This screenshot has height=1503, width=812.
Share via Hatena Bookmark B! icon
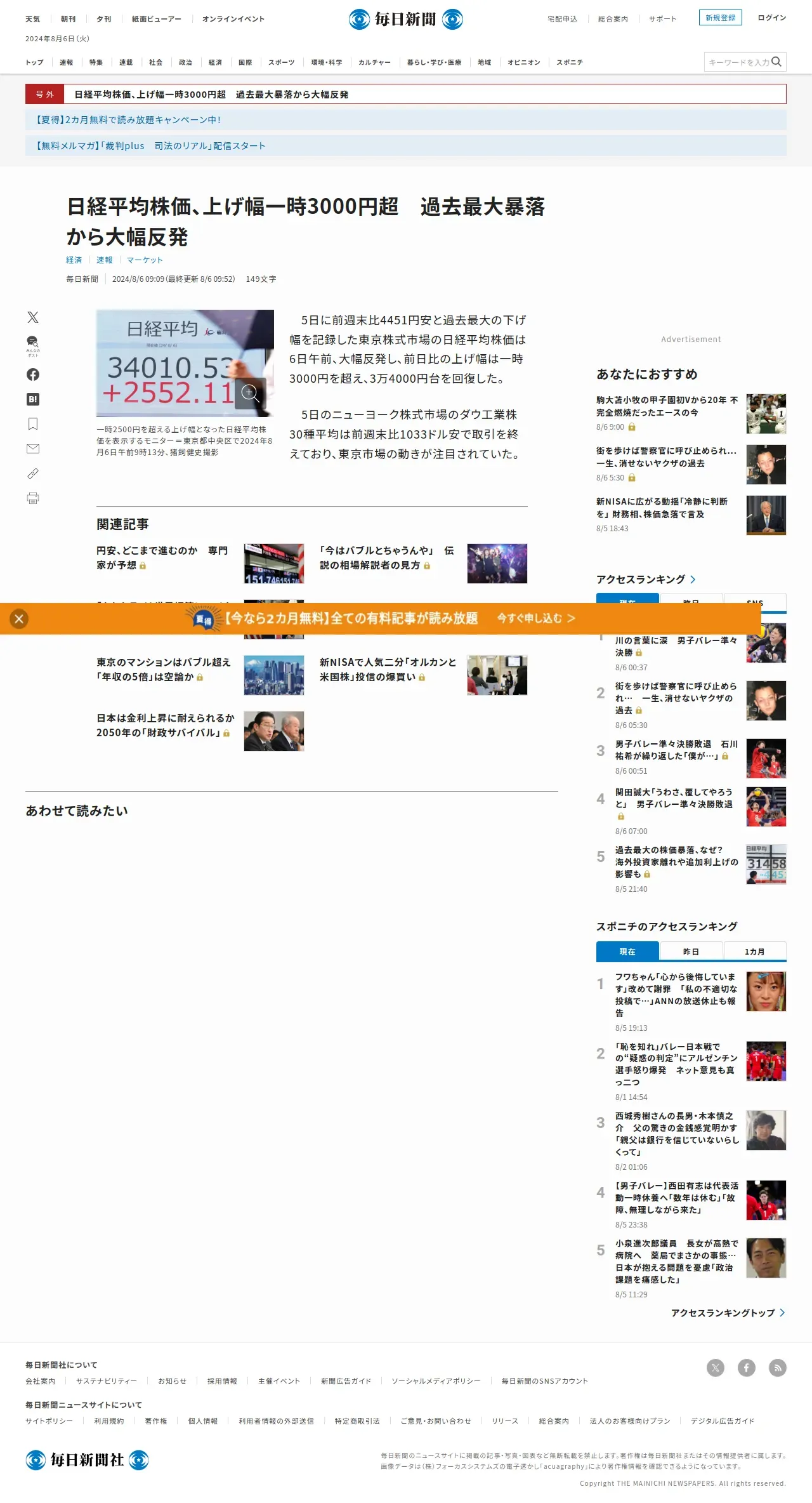33,399
